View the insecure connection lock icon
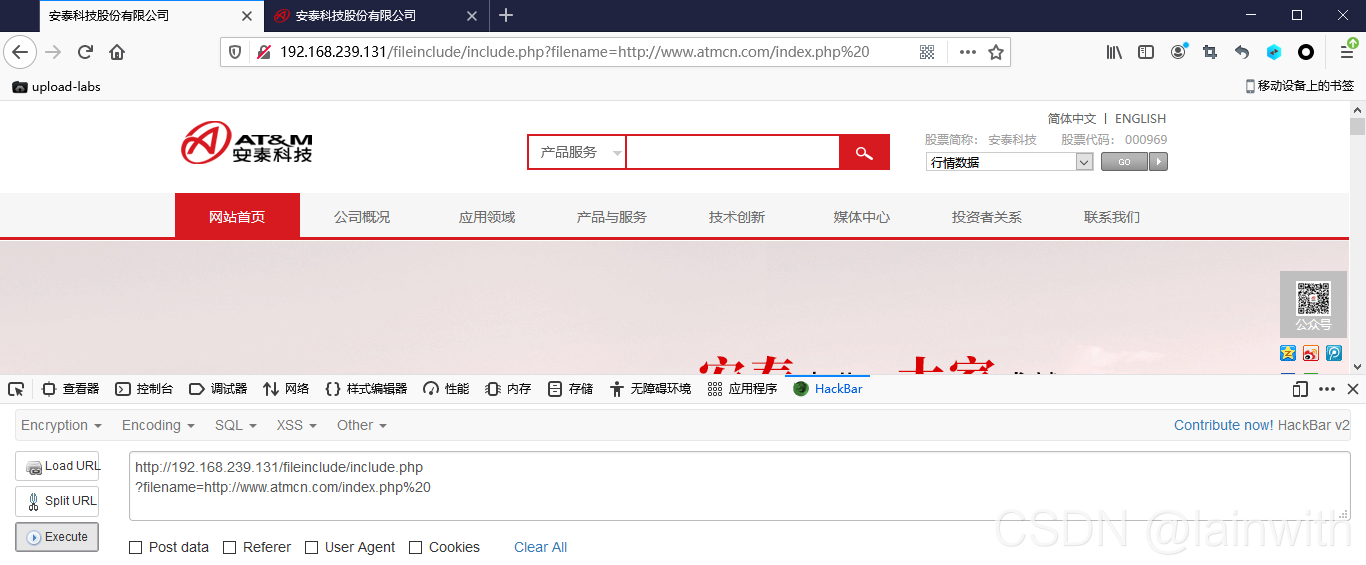 click(x=264, y=52)
